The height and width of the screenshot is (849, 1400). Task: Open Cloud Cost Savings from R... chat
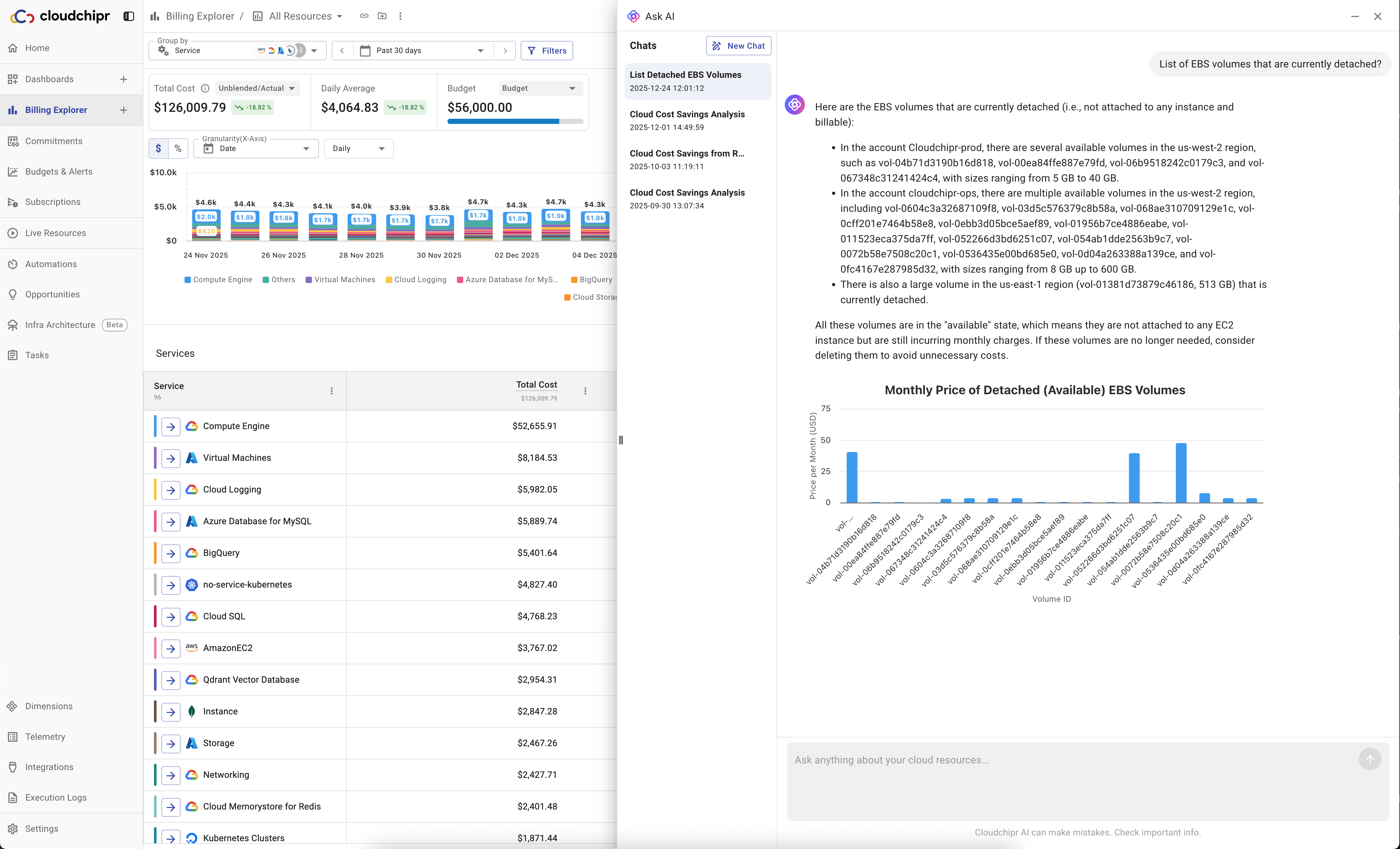686,159
